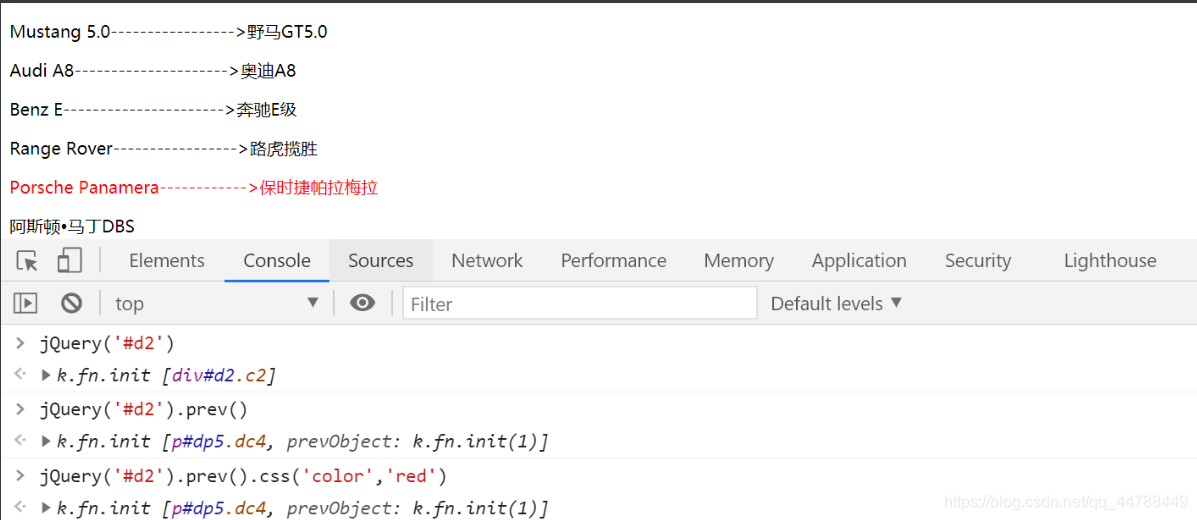Switch to the Application tab

[x=859, y=260]
